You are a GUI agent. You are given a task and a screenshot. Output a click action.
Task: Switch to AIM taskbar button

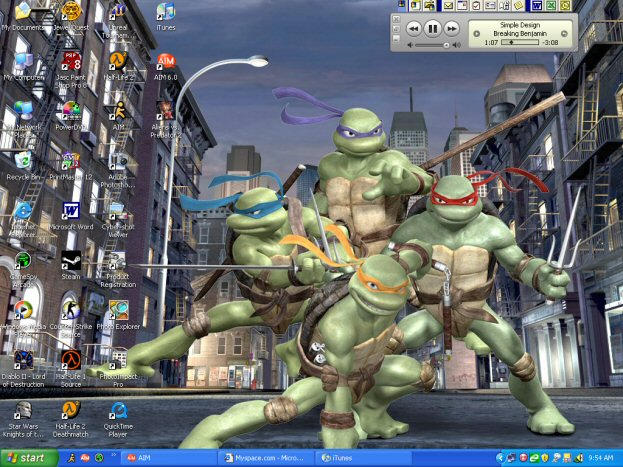coord(168,458)
